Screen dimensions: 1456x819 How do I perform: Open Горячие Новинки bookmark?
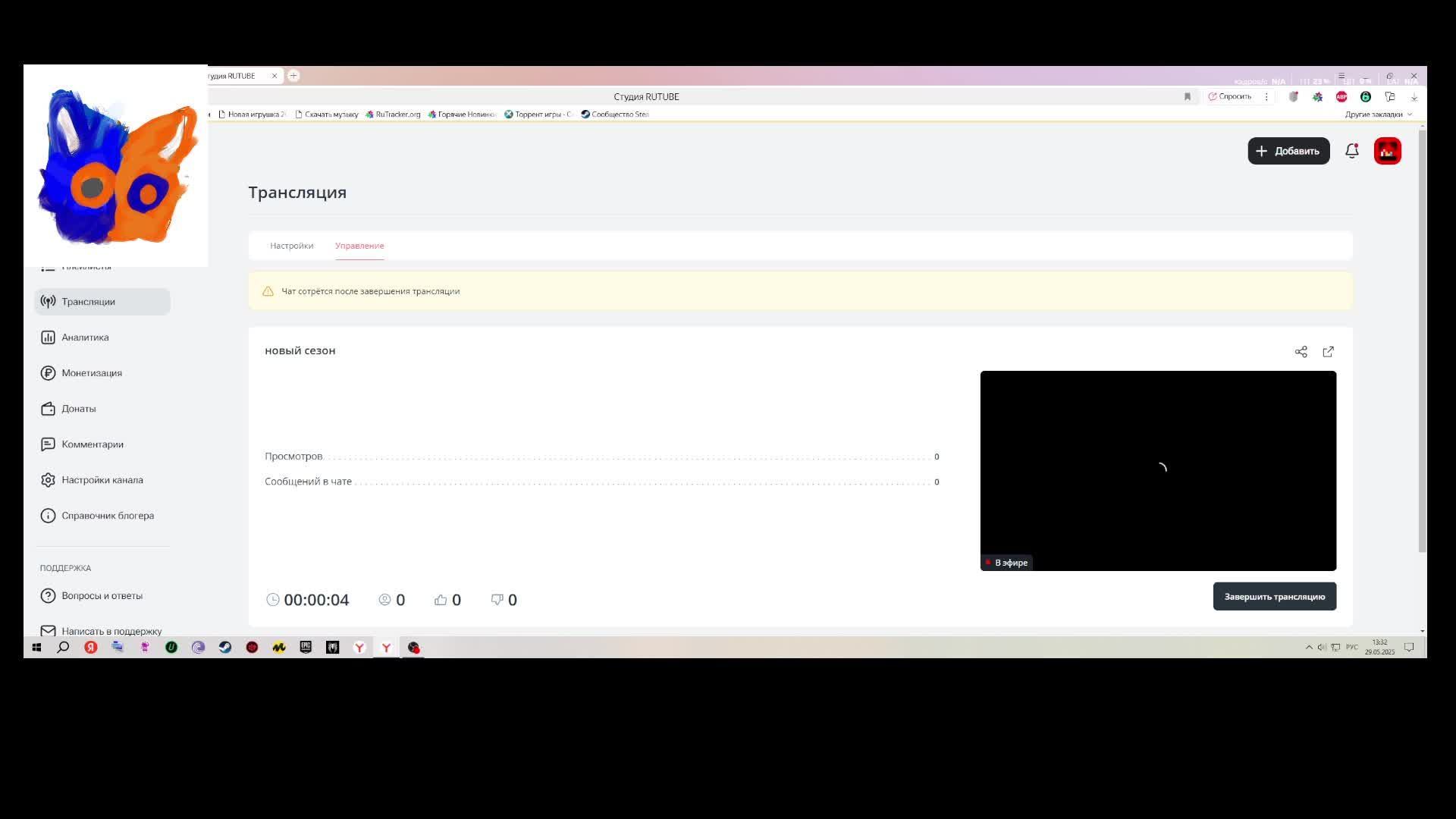(462, 115)
